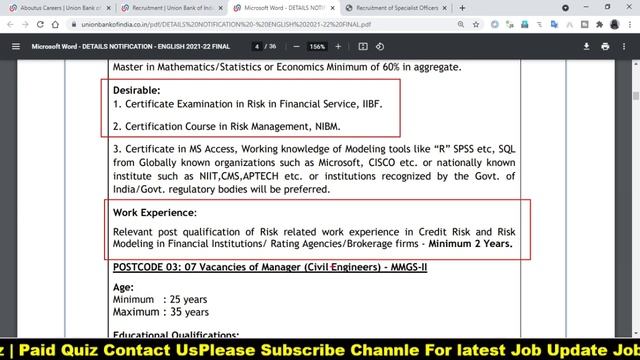Click the zoom magnifier icon in address bar

coord(461,24)
